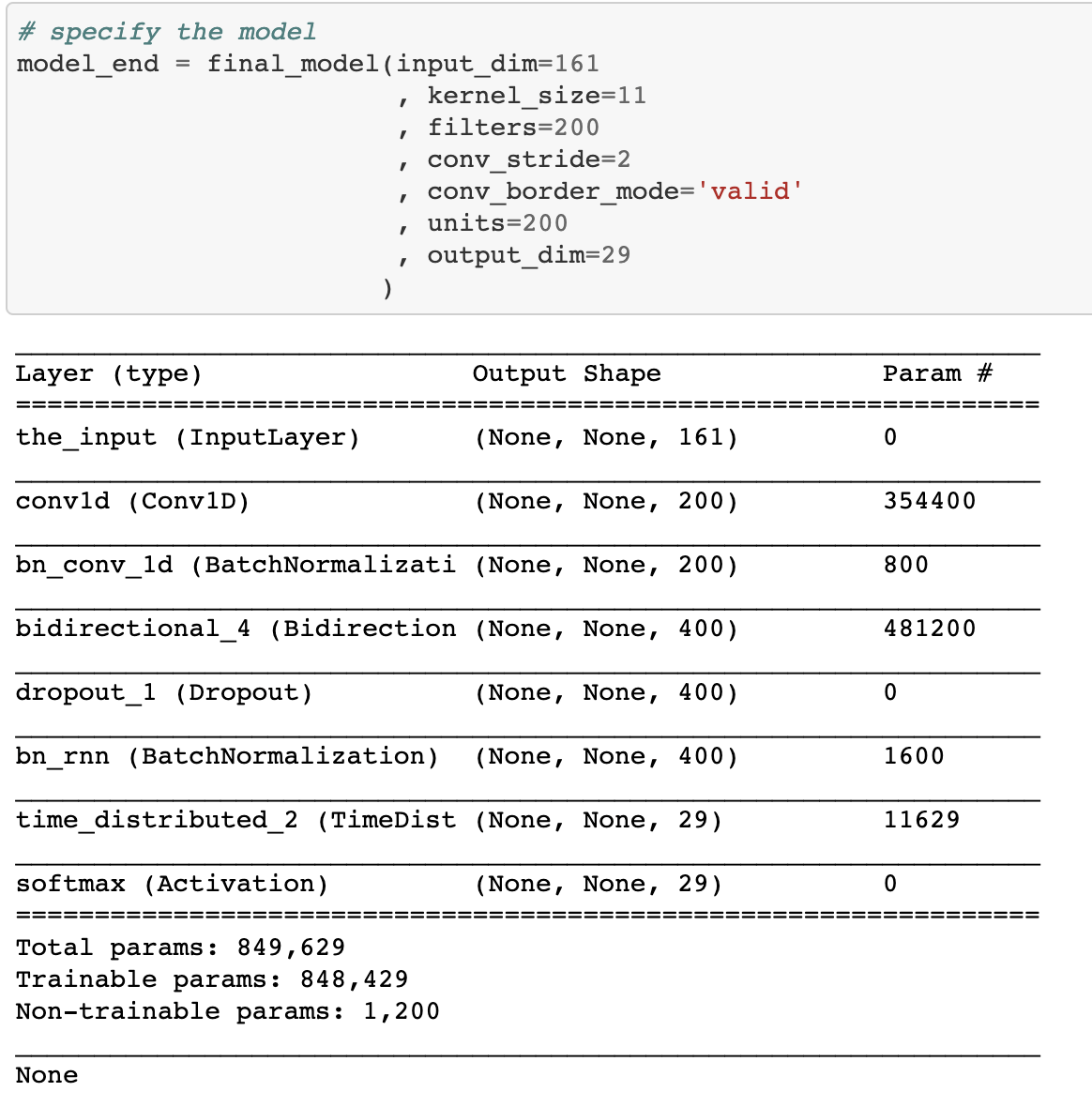Click inside the code cell comment line

(167, 32)
